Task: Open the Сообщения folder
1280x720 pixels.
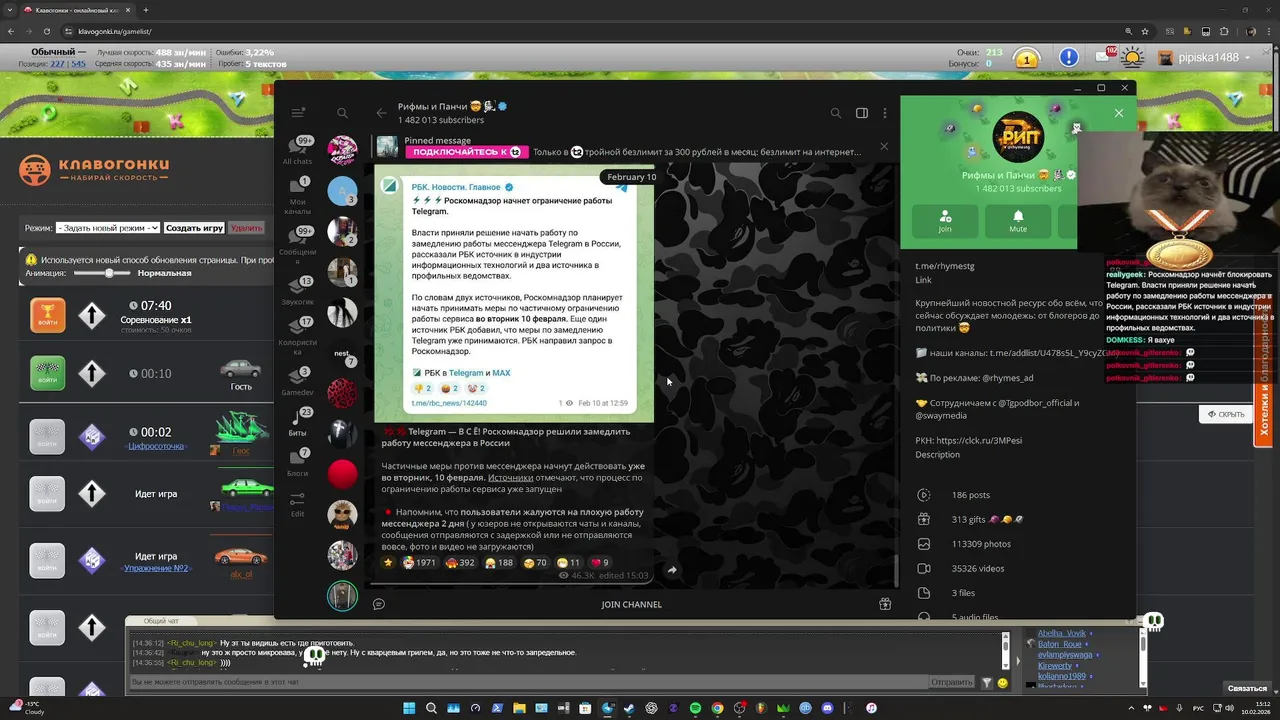Action: point(298,245)
